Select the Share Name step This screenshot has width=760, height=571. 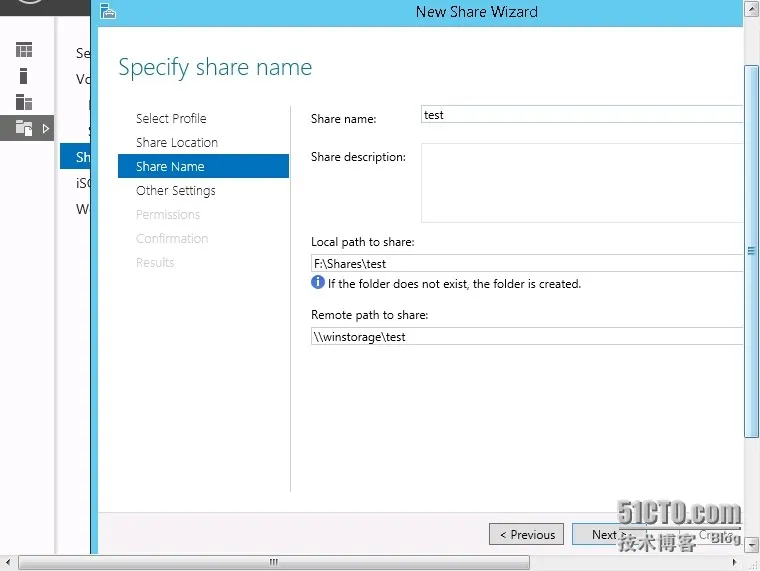[x=204, y=166]
